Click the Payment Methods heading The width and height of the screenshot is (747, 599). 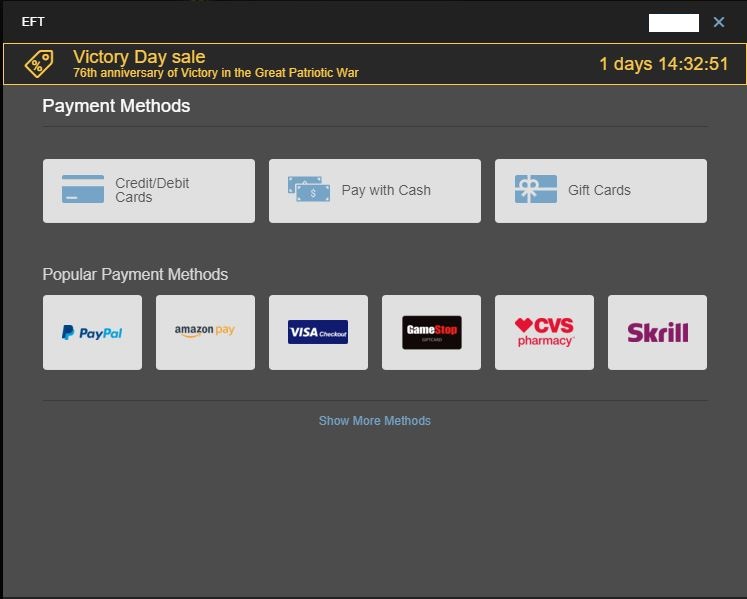[x=116, y=106]
